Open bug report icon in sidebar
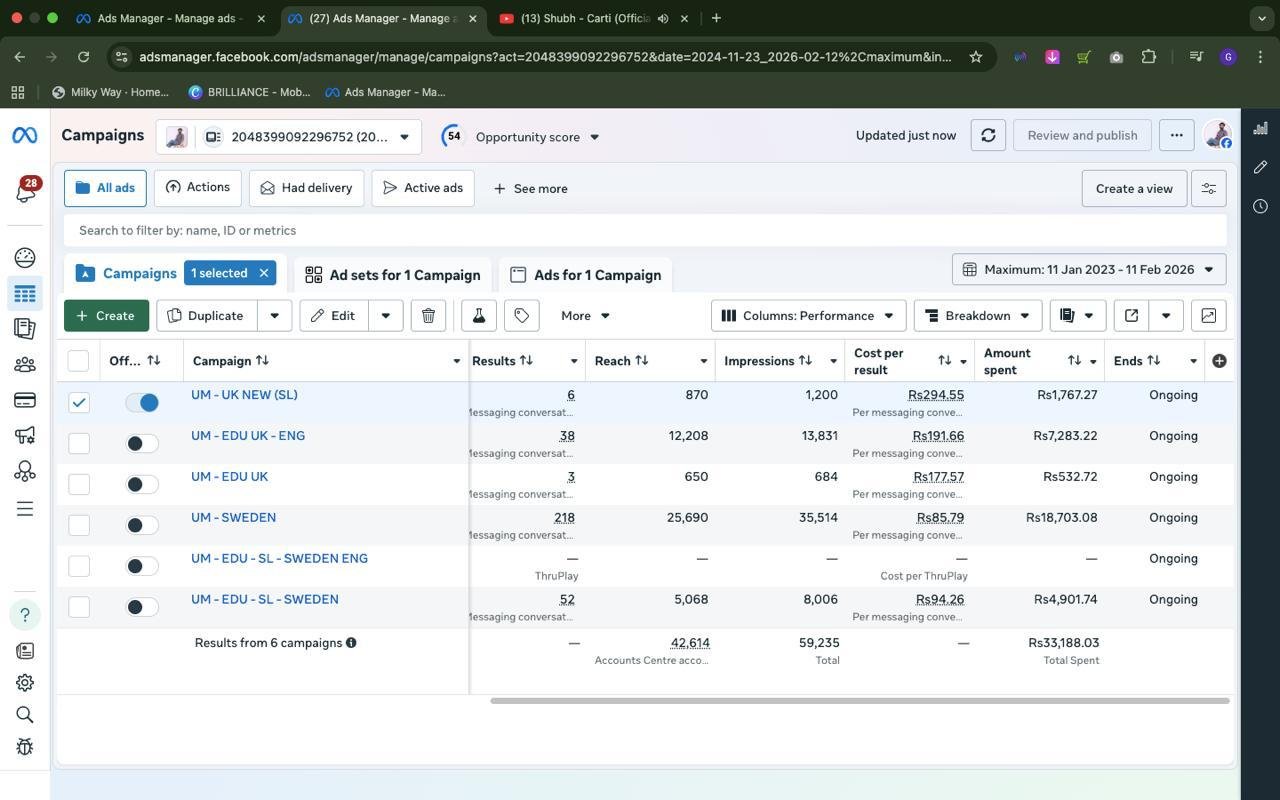This screenshot has height=800, width=1280. (25, 747)
